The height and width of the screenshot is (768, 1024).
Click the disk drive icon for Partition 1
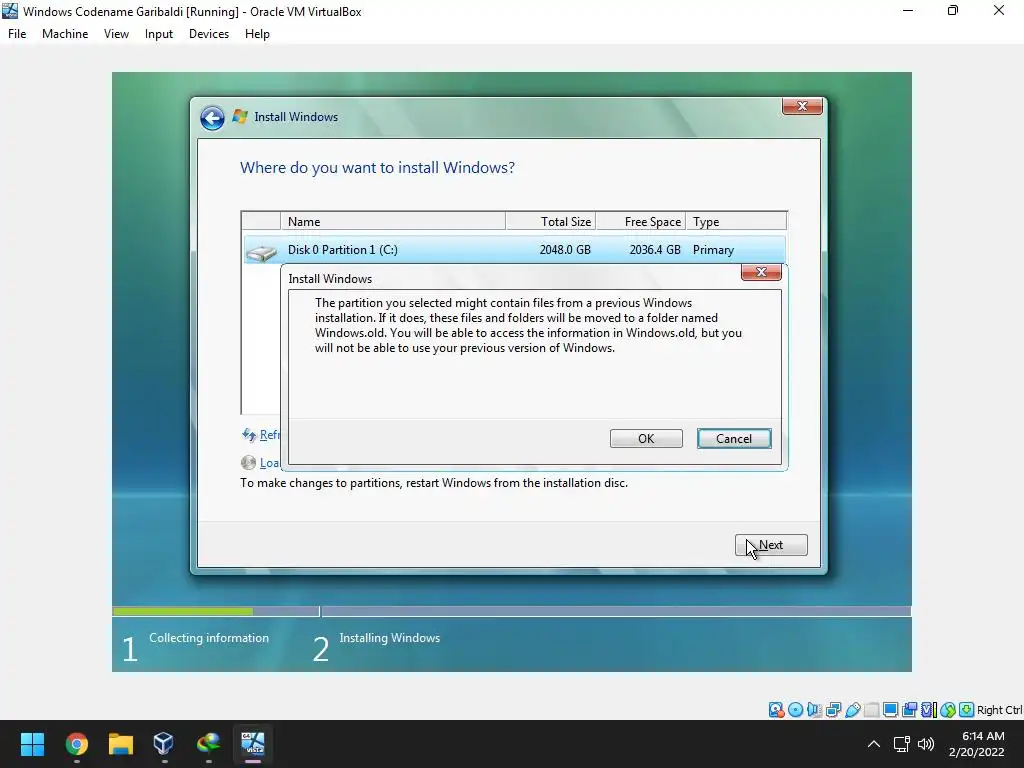pyautogui.click(x=261, y=252)
